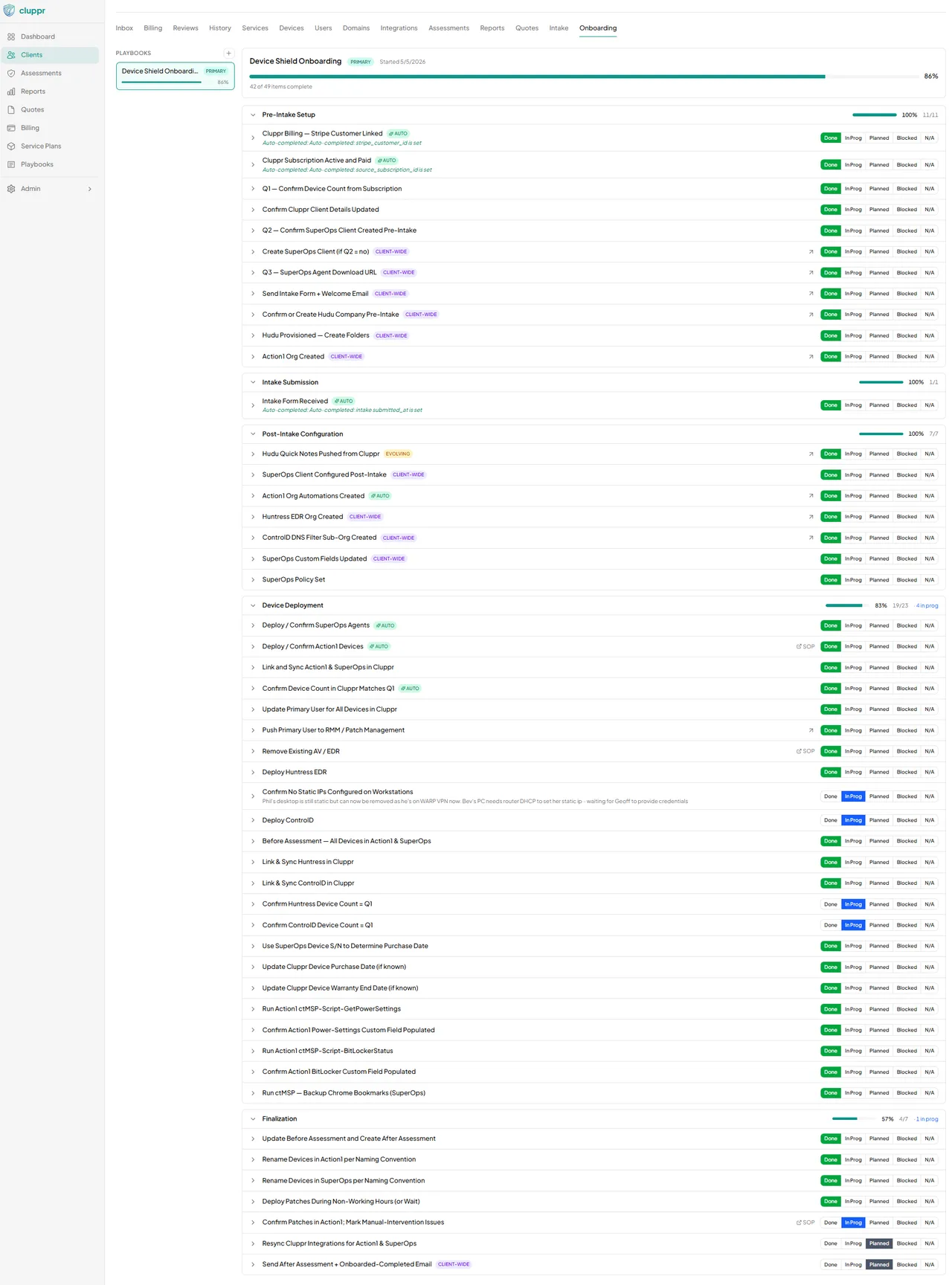Switch to the History tab

[x=220, y=28]
